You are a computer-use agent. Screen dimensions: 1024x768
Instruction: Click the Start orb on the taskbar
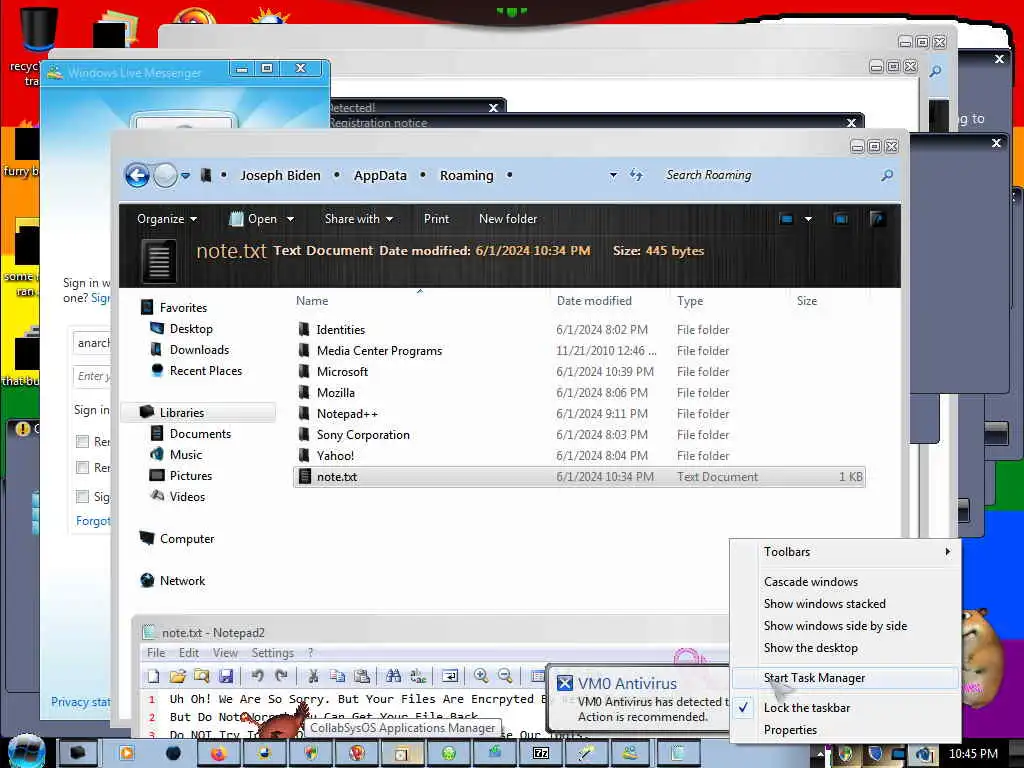[26, 752]
